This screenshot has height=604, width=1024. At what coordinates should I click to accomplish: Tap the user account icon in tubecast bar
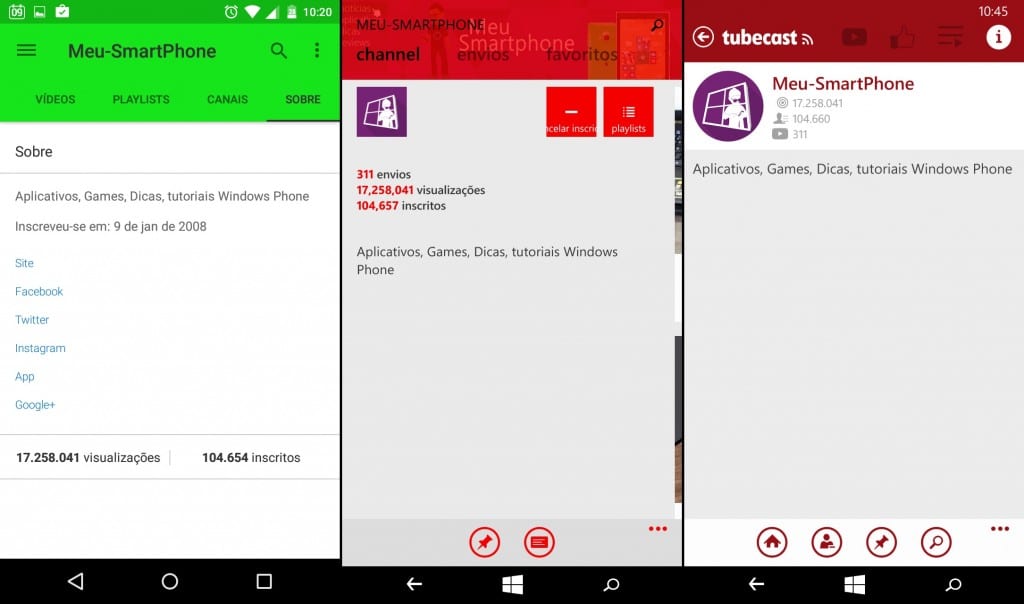[827, 542]
